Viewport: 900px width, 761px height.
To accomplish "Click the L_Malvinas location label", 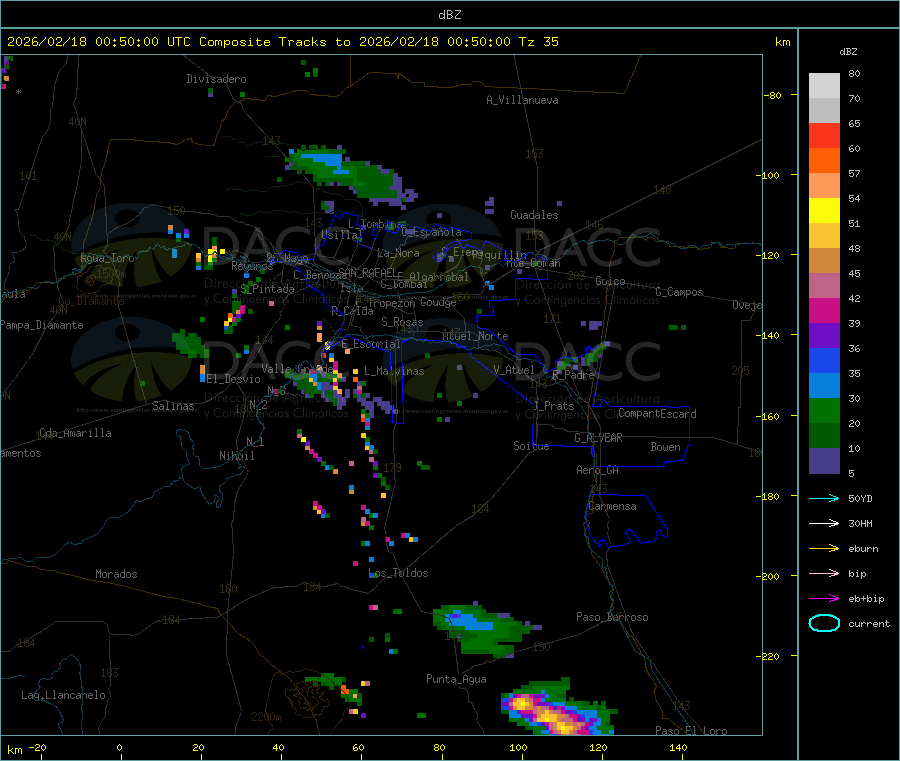I will pyautogui.click(x=394, y=371).
